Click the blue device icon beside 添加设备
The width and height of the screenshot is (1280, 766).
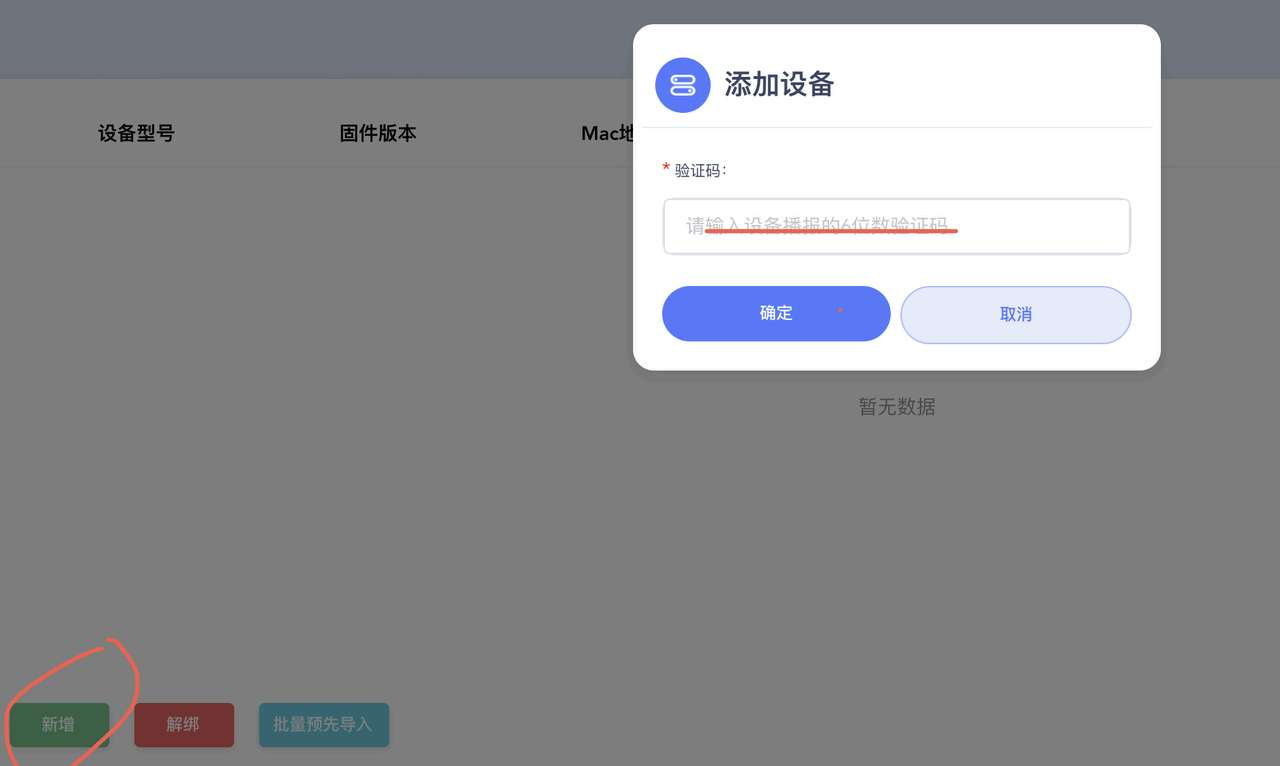pos(682,85)
